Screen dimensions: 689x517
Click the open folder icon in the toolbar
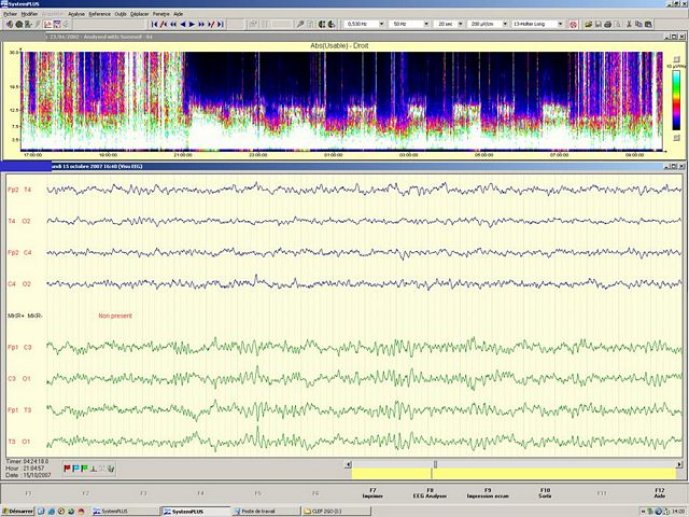click(588, 24)
